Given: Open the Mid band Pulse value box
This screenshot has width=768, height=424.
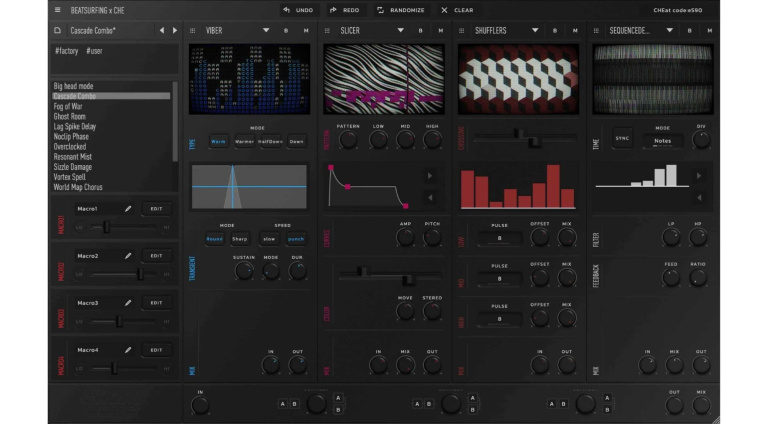Looking at the screenshot, I should click(499, 279).
